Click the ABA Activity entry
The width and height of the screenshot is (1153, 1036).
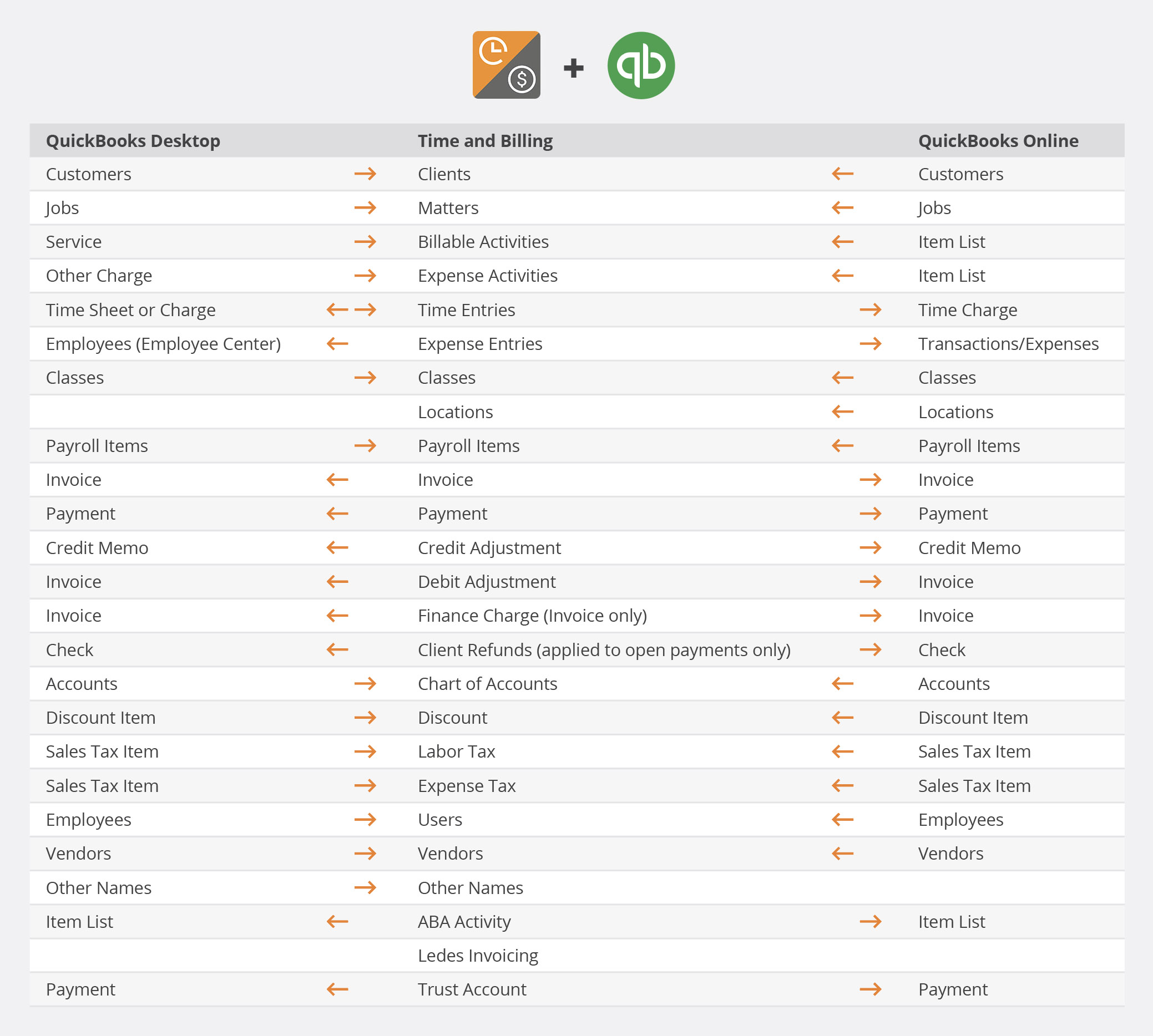pos(464,922)
